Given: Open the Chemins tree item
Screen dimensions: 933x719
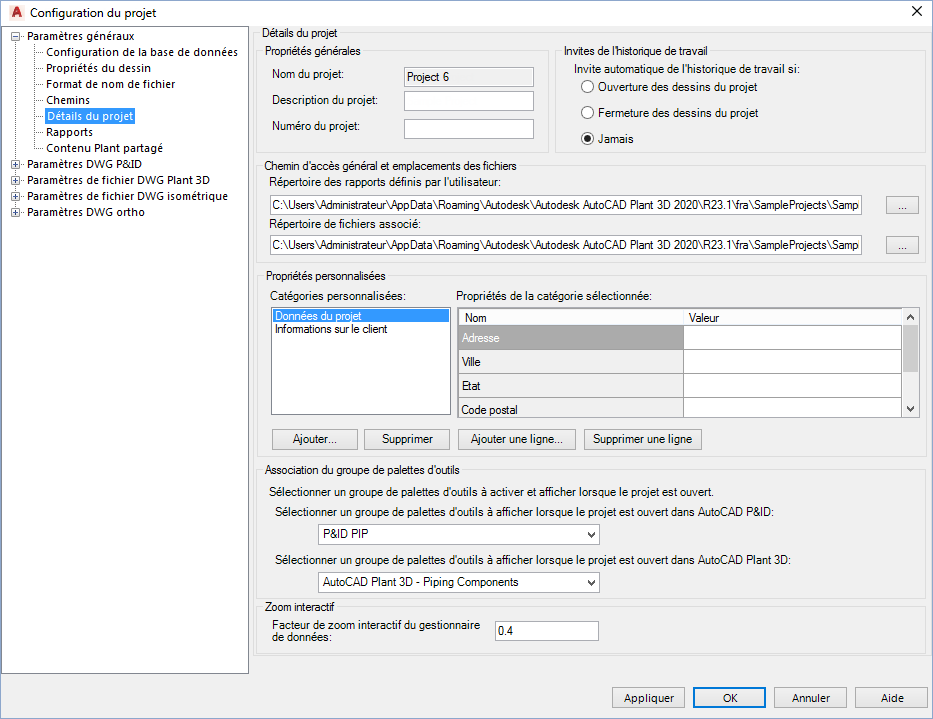Looking at the screenshot, I should (68, 101).
